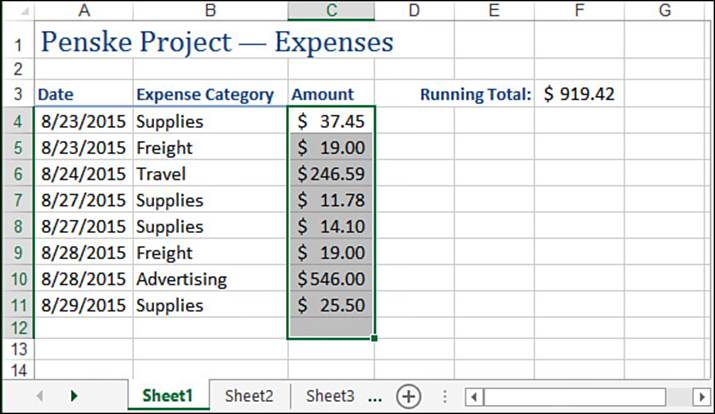The height and width of the screenshot is (414, 715).
Task: Select row 11 header
Action: pyautogui.click(x=18, y=305)
